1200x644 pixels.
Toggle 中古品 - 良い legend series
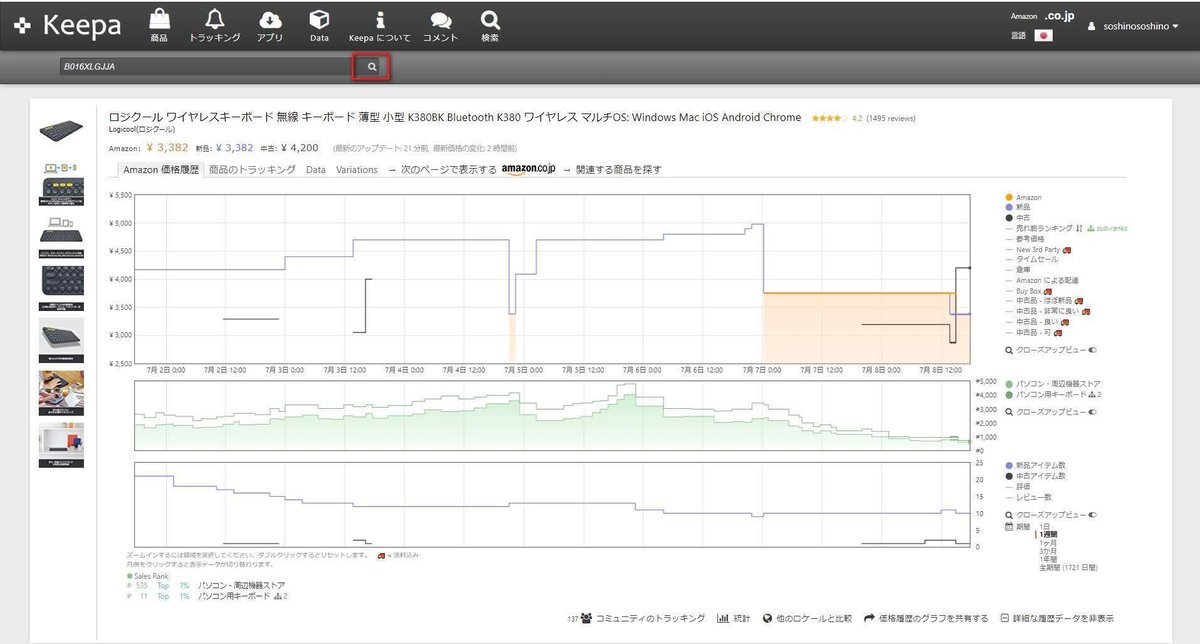1037,322
